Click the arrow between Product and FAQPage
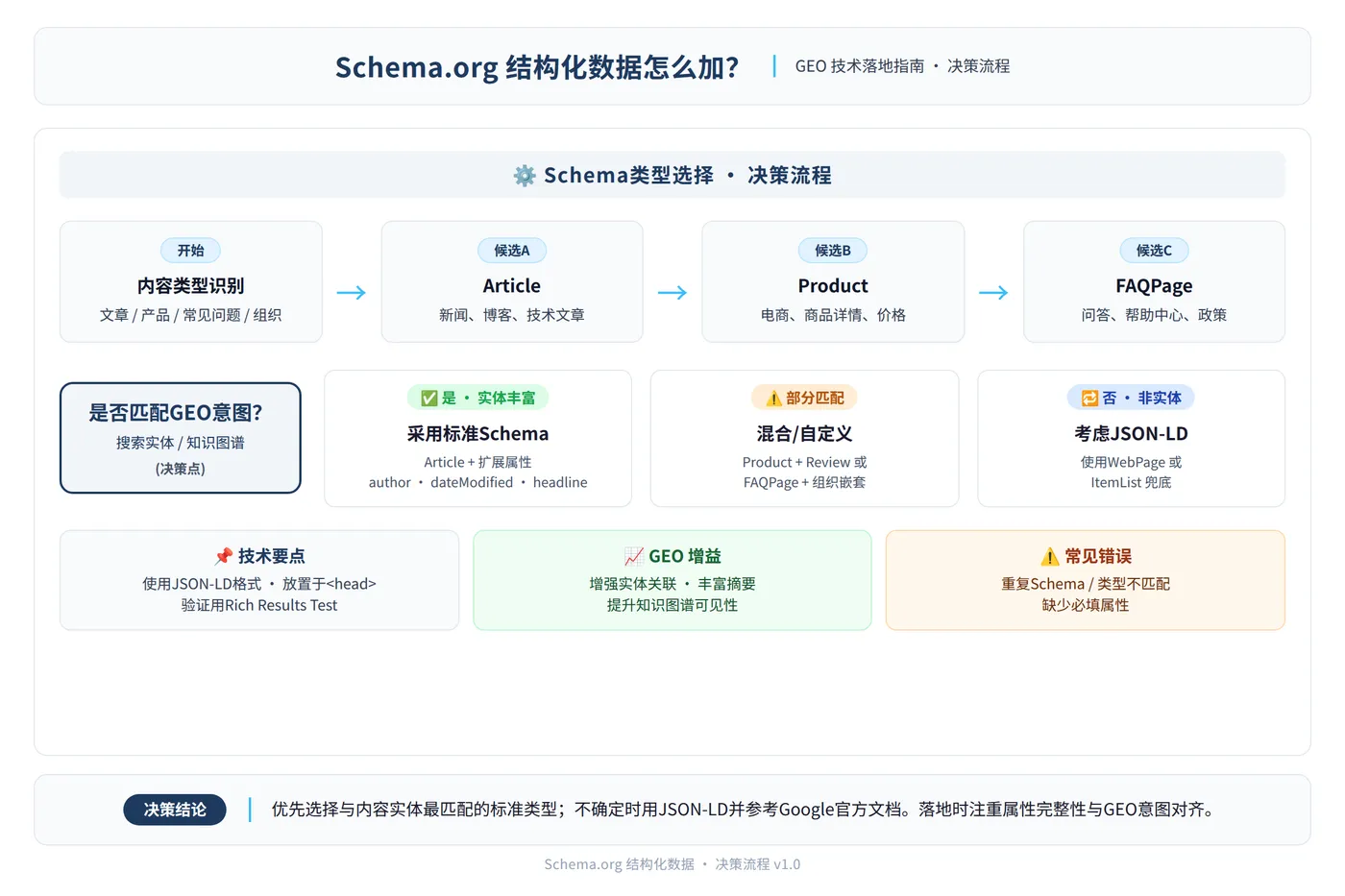The height and width of the screenshot is (896, 1345). pos(993,292)
